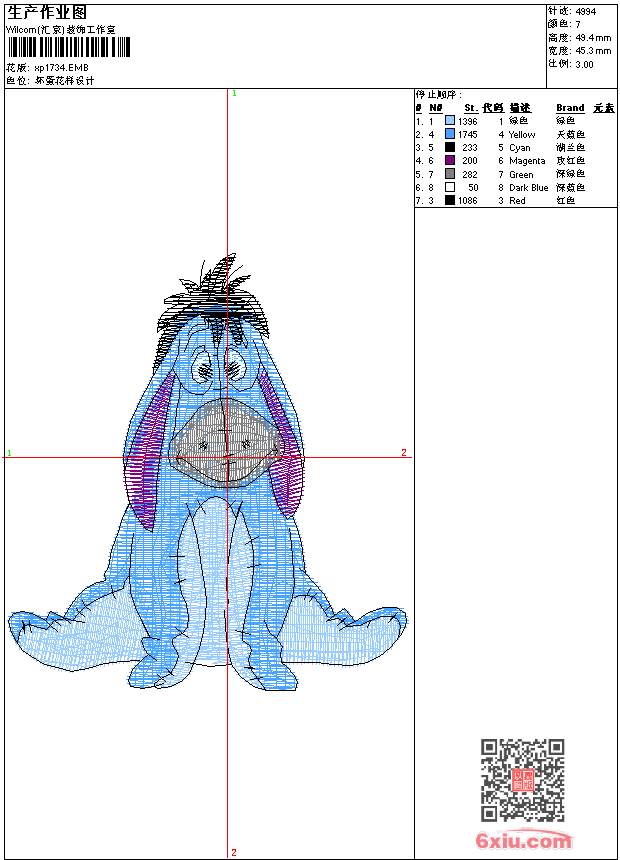This screenshot has width=620, height=860.
Task: Click the stitch count 1396
Action: (x=467, y=121)
